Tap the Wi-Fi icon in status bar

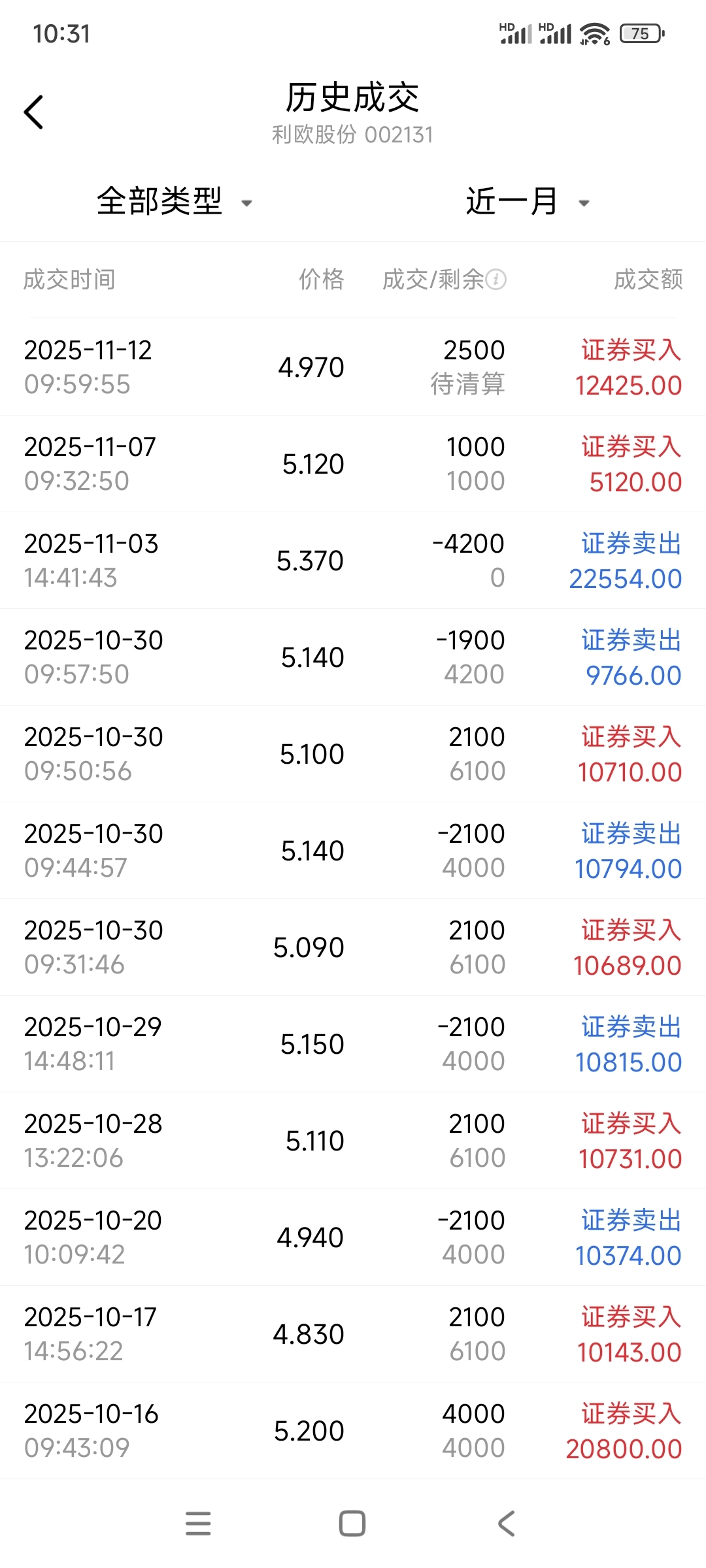tap(594, 33)
